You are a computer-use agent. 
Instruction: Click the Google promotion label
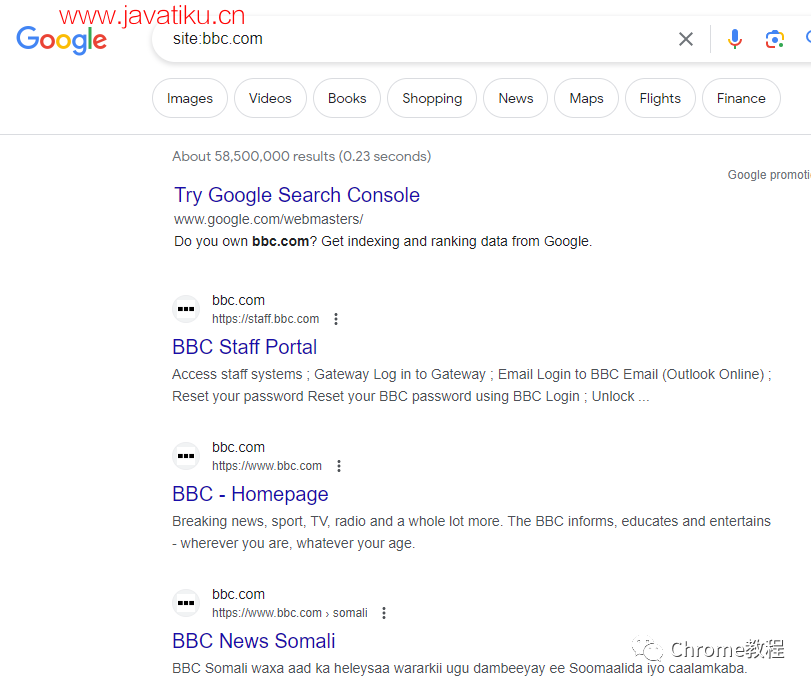pyautogui.click(x=769, y=175)
